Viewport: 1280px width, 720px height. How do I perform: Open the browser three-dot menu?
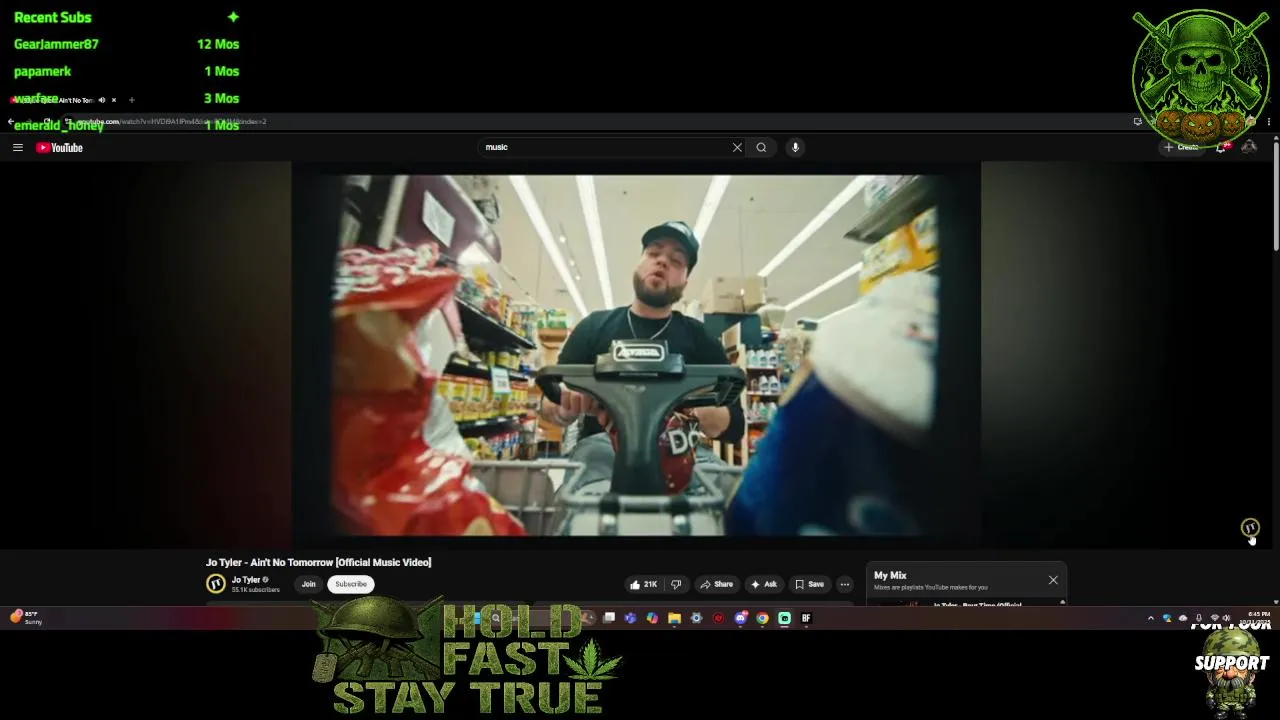(x=1269, y=122)
